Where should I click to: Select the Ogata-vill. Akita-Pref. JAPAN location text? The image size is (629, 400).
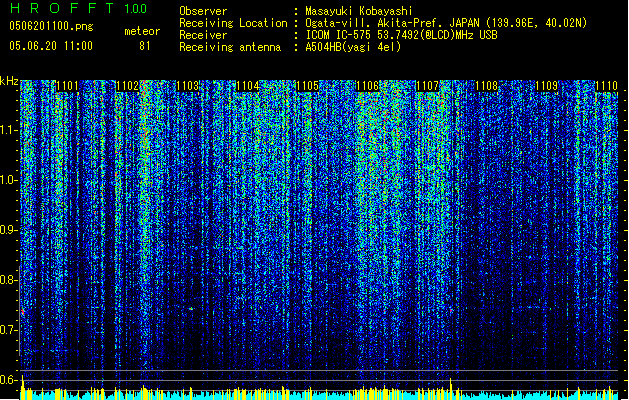point(446,23)
